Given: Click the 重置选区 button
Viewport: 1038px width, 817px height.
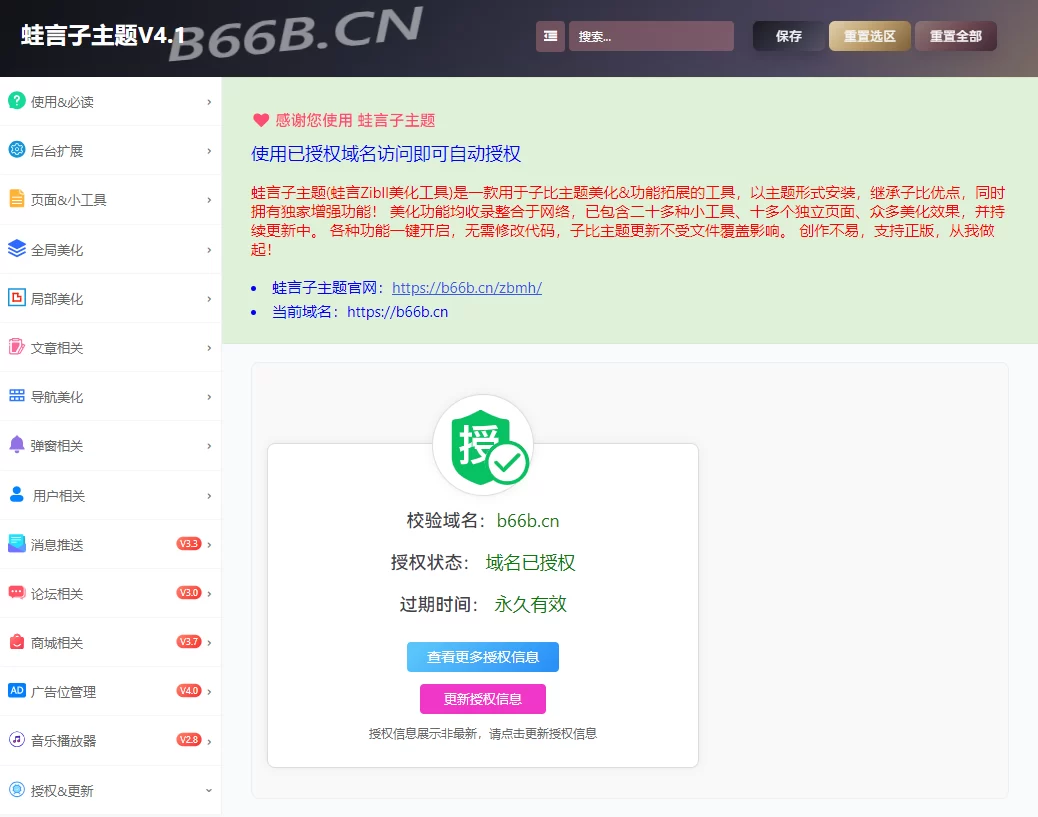Looking at the screenshot, I should 870,36.
